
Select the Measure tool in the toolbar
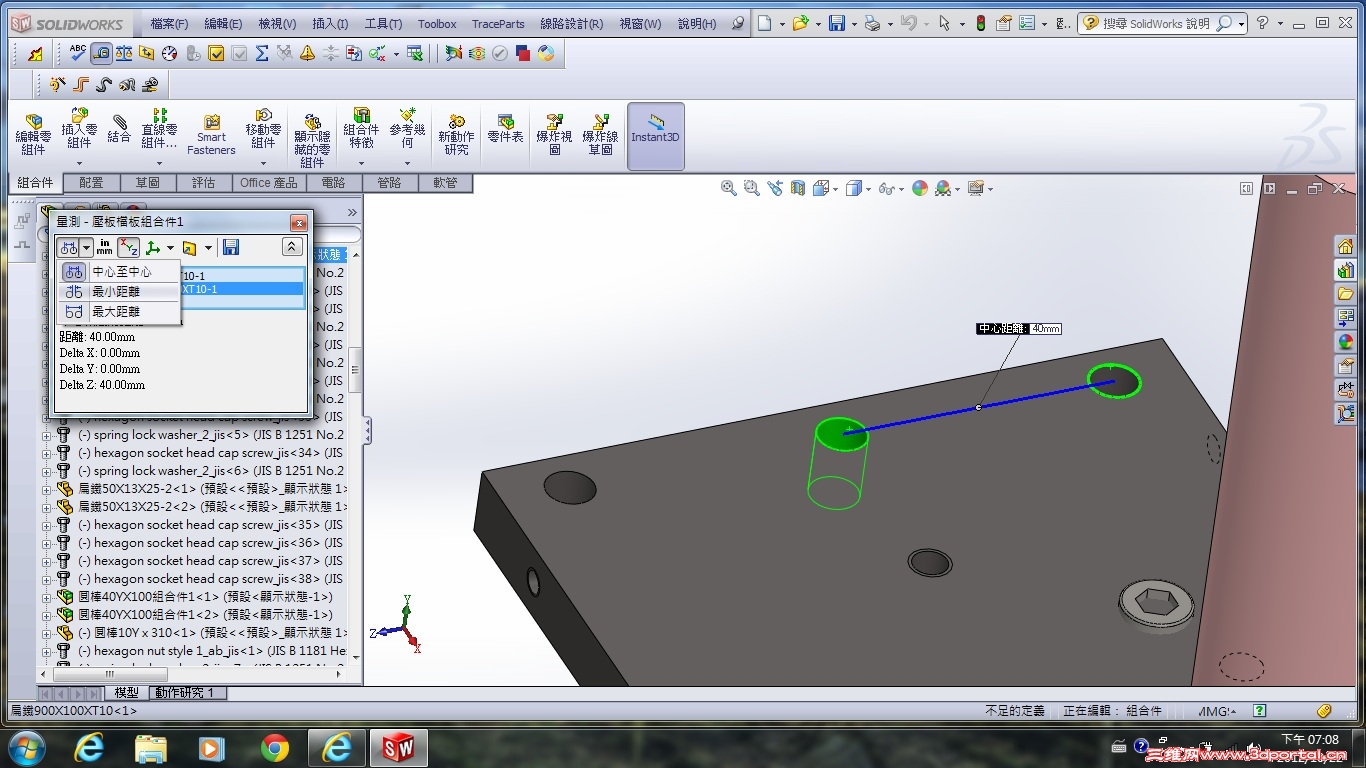click(x=101, y=53)
